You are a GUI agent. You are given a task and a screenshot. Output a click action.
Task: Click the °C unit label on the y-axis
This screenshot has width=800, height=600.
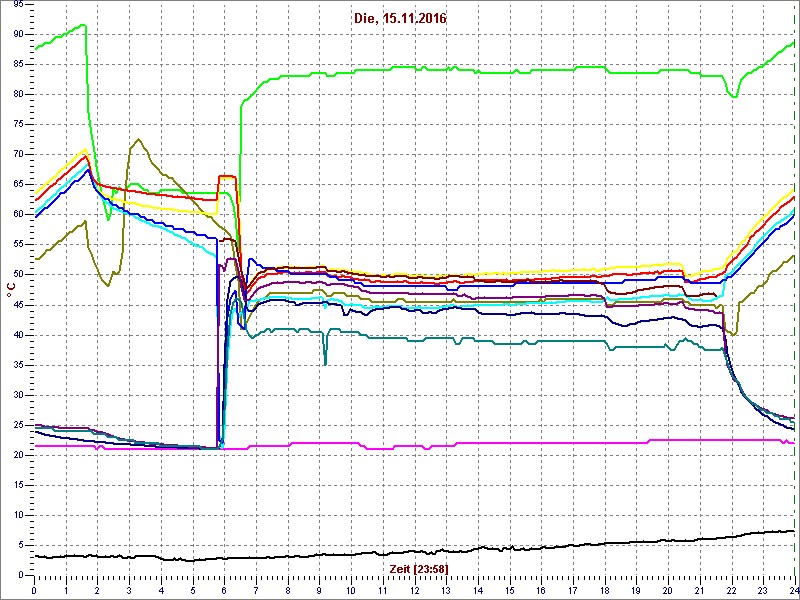(10, 289)
